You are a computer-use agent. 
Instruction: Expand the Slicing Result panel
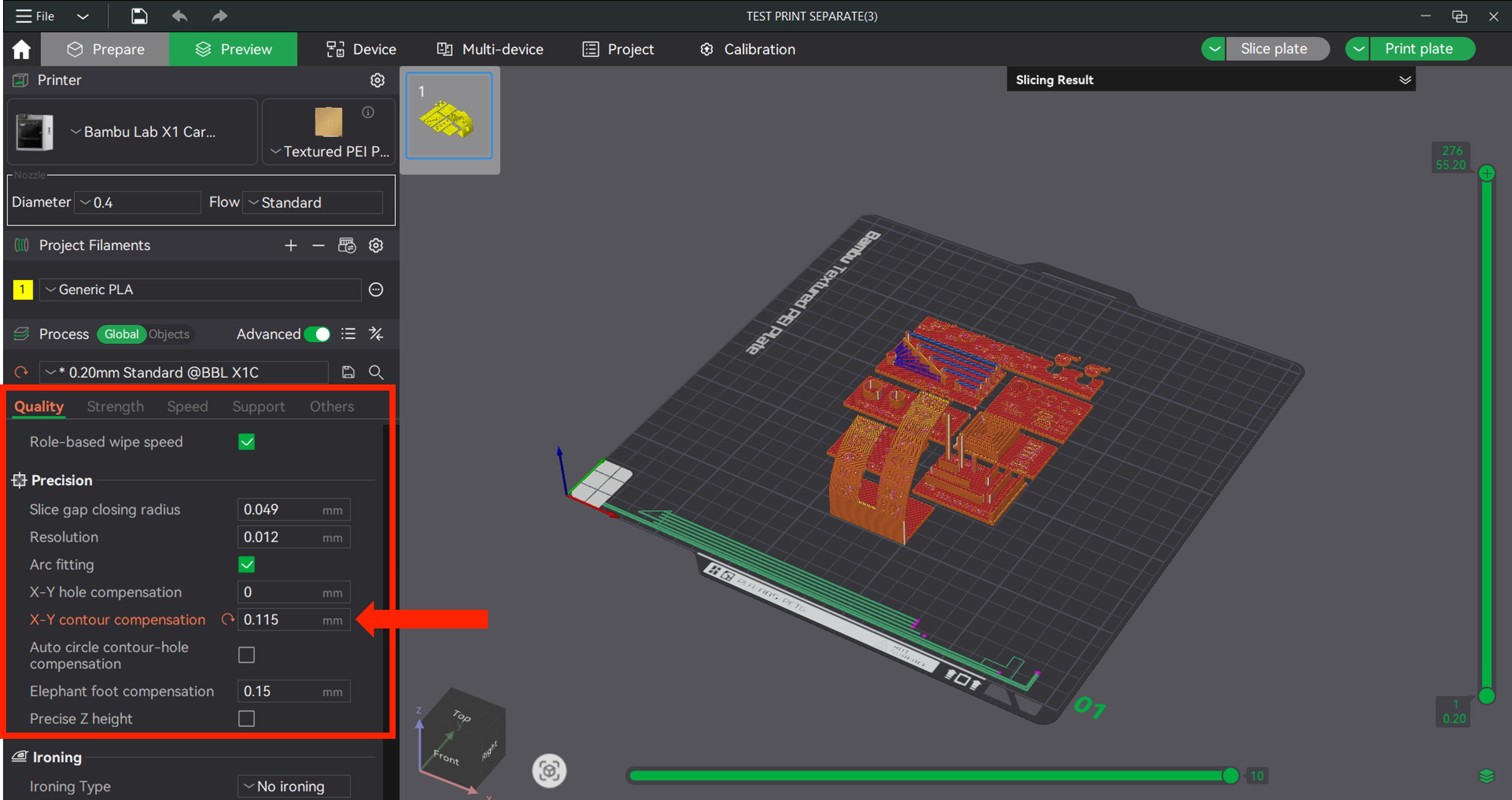1405,80
